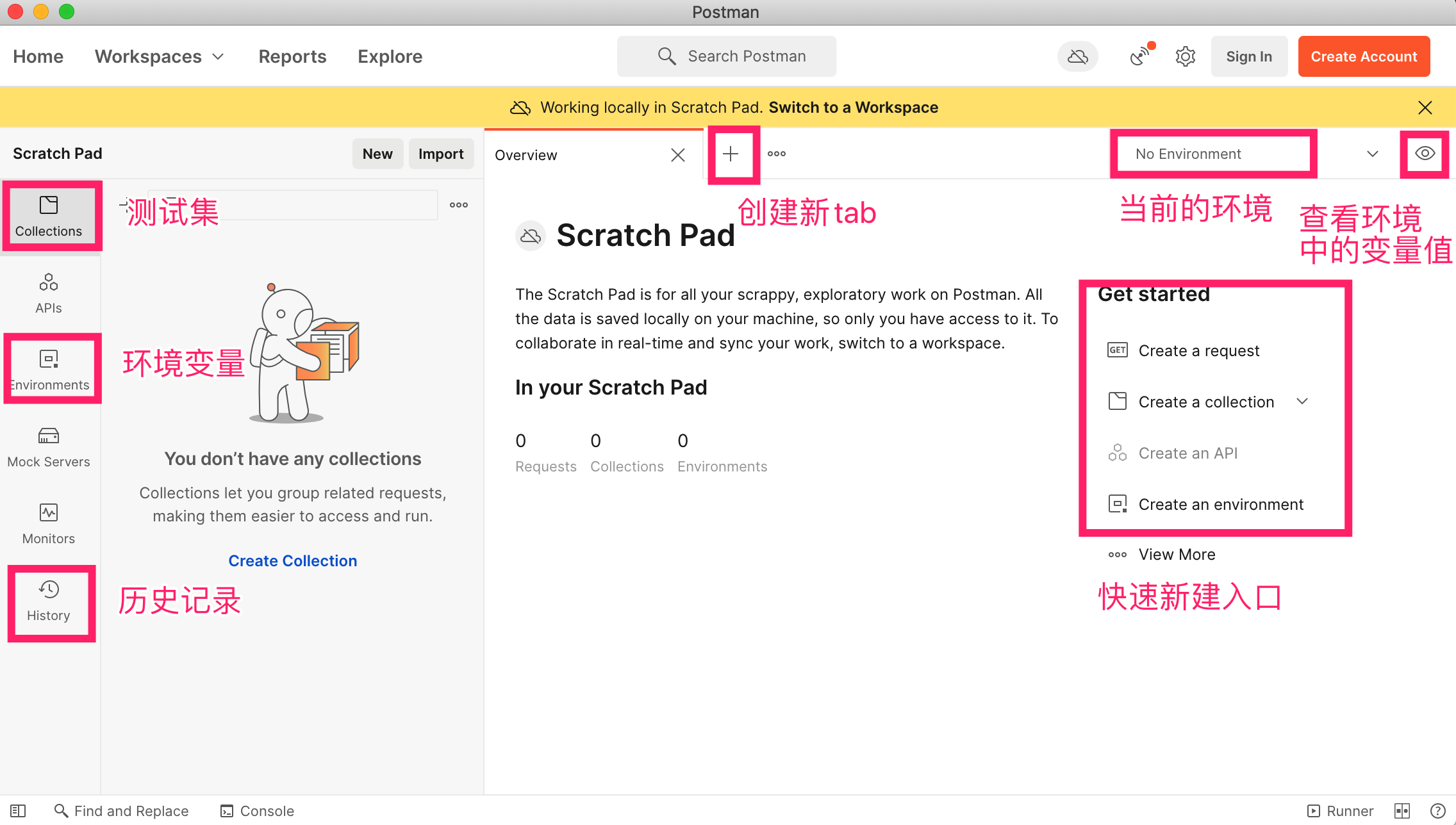The image size is (1456, 825).
Task: Click the Scratch Pad cloud icon beside title
Action: coord(531,236)
